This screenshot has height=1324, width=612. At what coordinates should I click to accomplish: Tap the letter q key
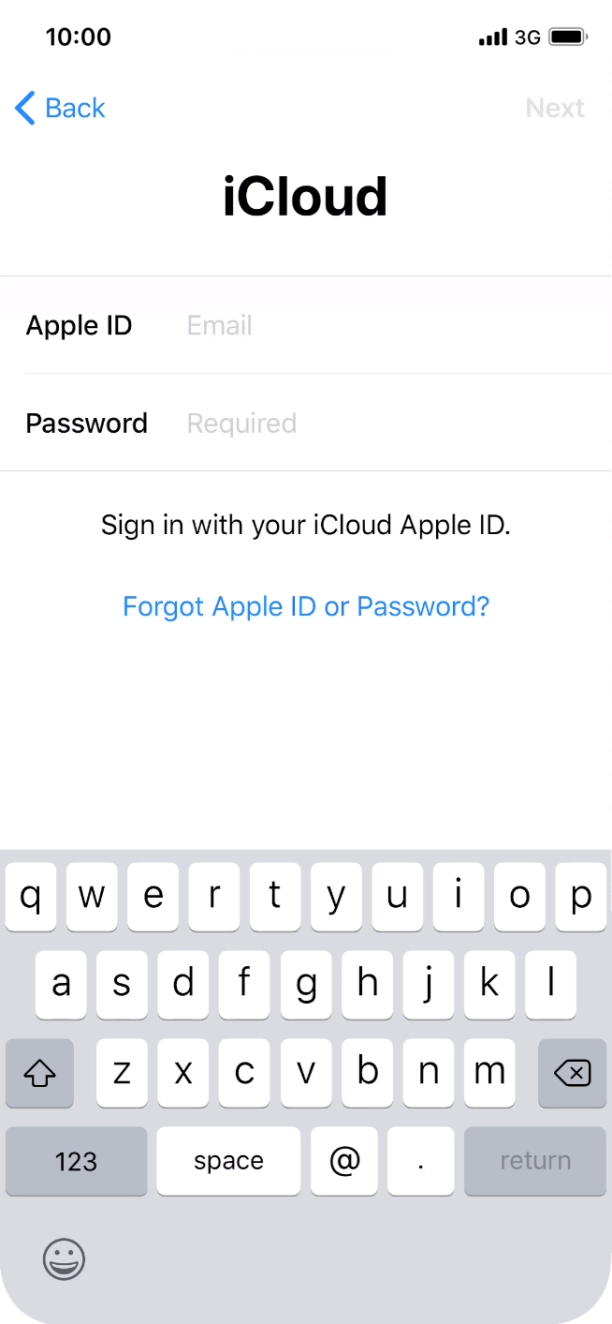coord(31,897)
